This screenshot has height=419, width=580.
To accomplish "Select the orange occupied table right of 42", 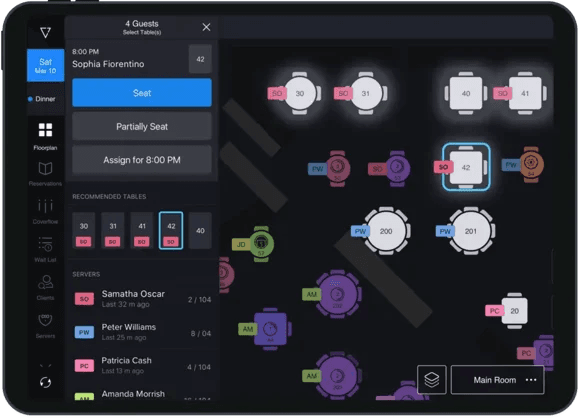I will point(531,165).
